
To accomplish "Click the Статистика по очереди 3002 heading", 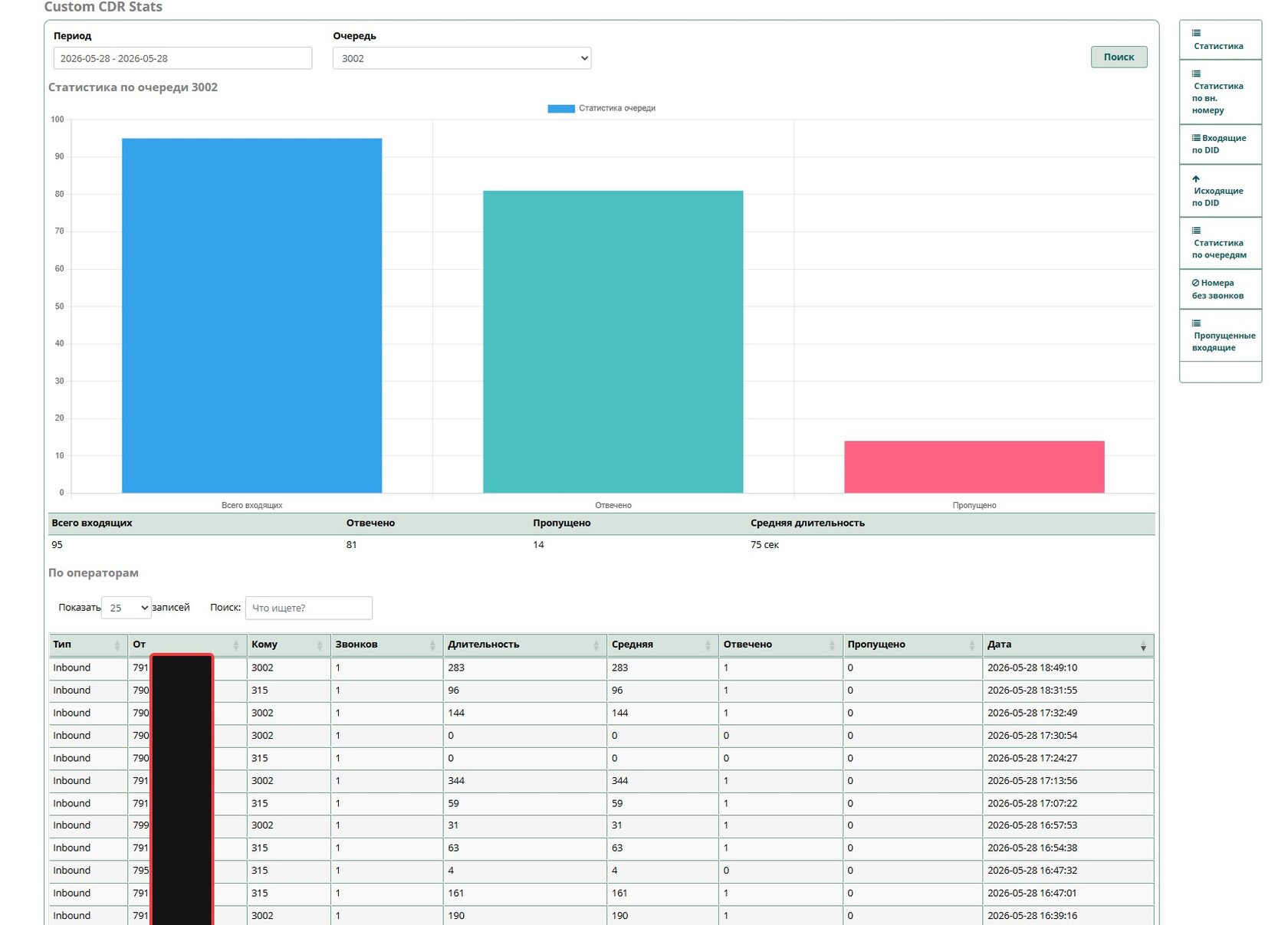I will click(x=133, y=87).
